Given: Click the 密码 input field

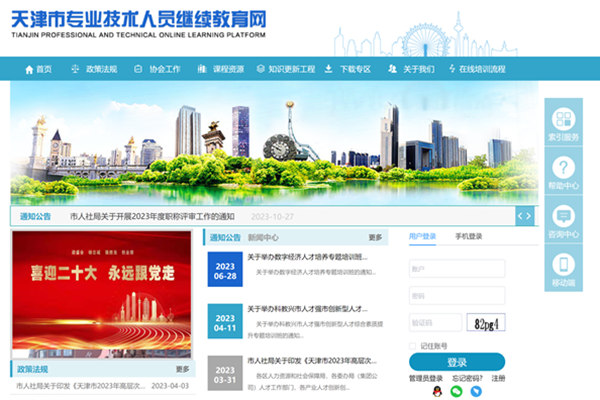Looking at the screenshot, I should [x=457, y=296].
